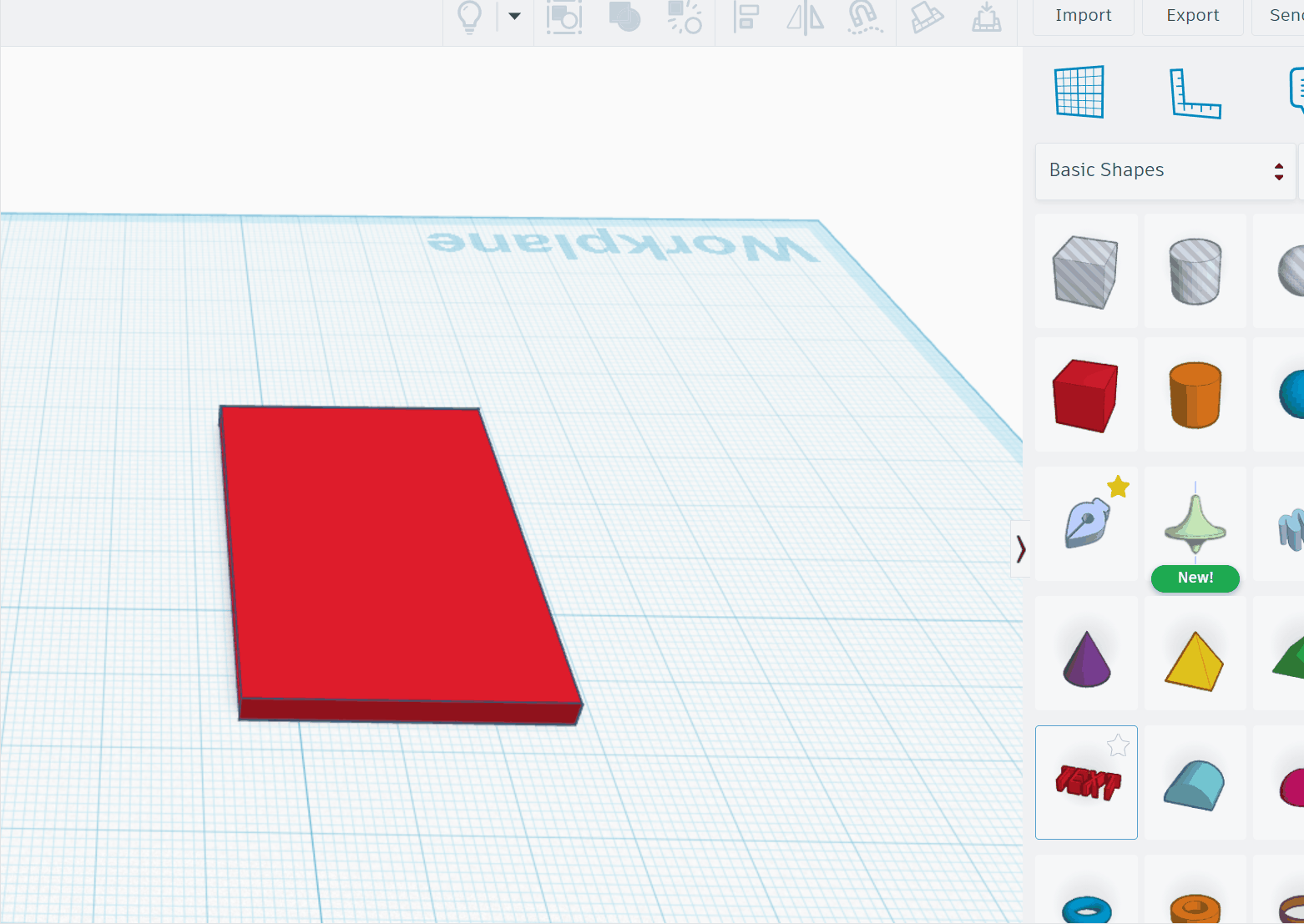The image size is (1304, 924).
Task: Unfavorite the Scribble shape's yellow star
Action: 1119,487
